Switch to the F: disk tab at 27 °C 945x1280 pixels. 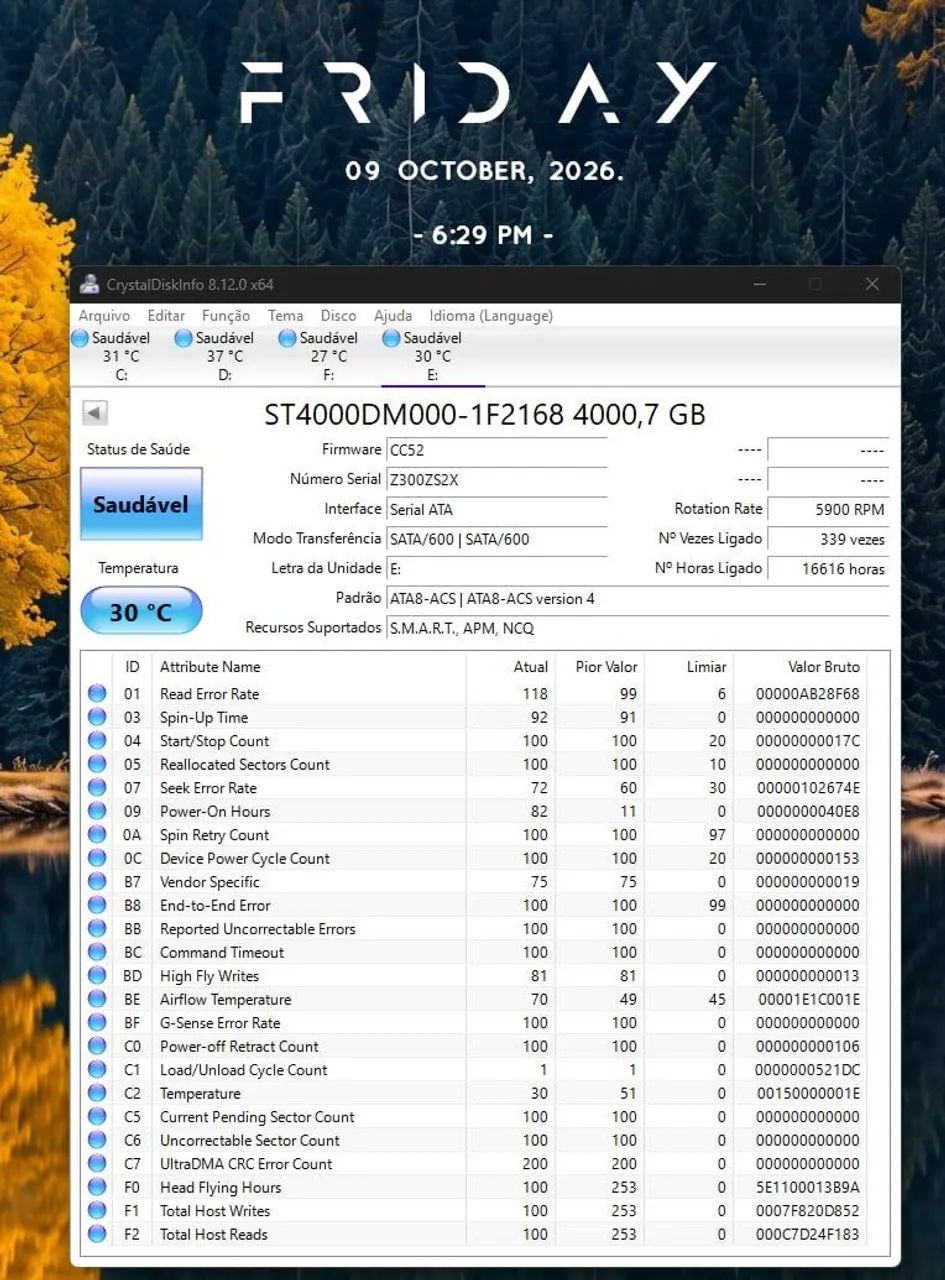[329, 356]
